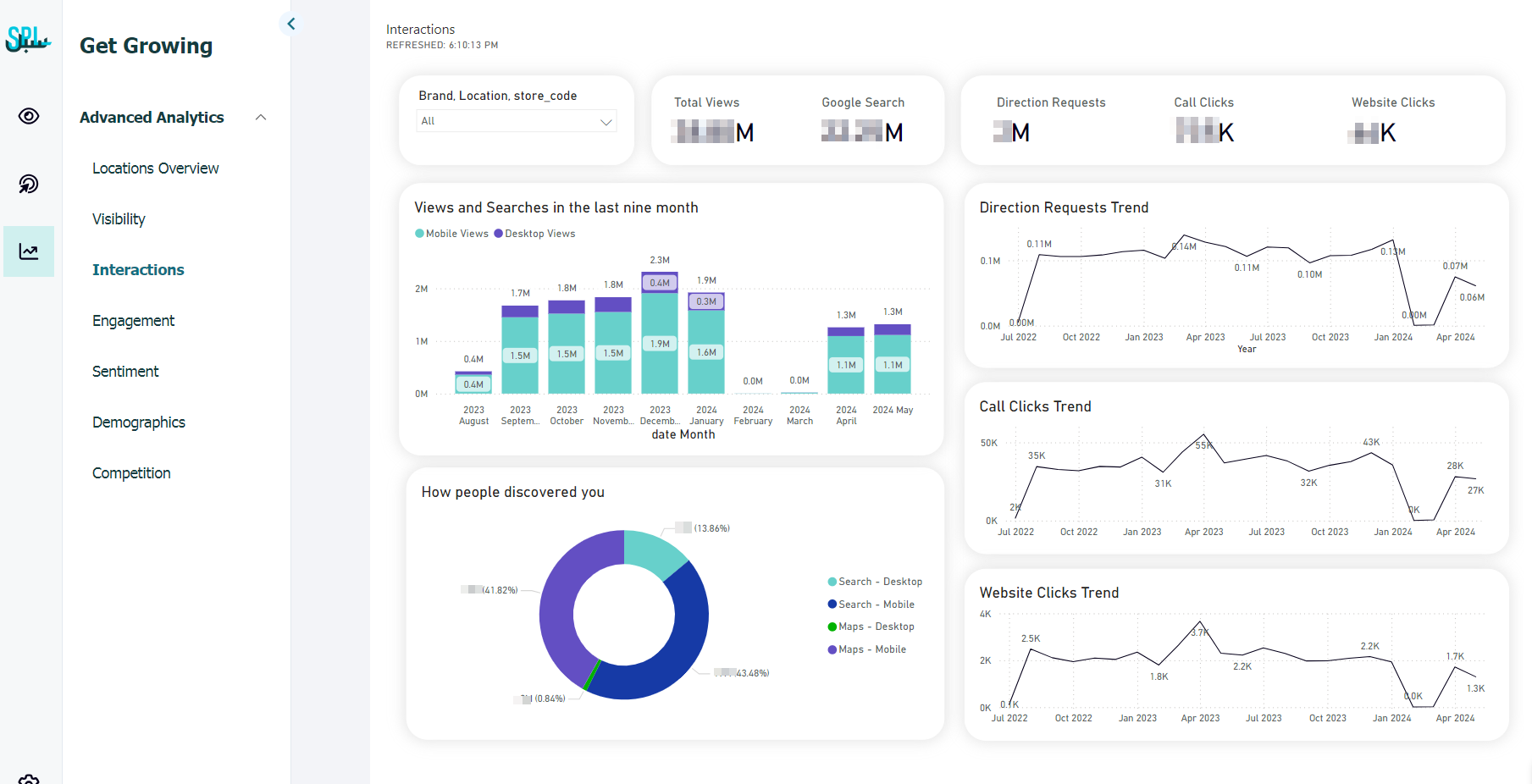Screen dimensions: 1532x784
Task: Select the 2023 December bar in the views chart
Action: tap(660, 339)
